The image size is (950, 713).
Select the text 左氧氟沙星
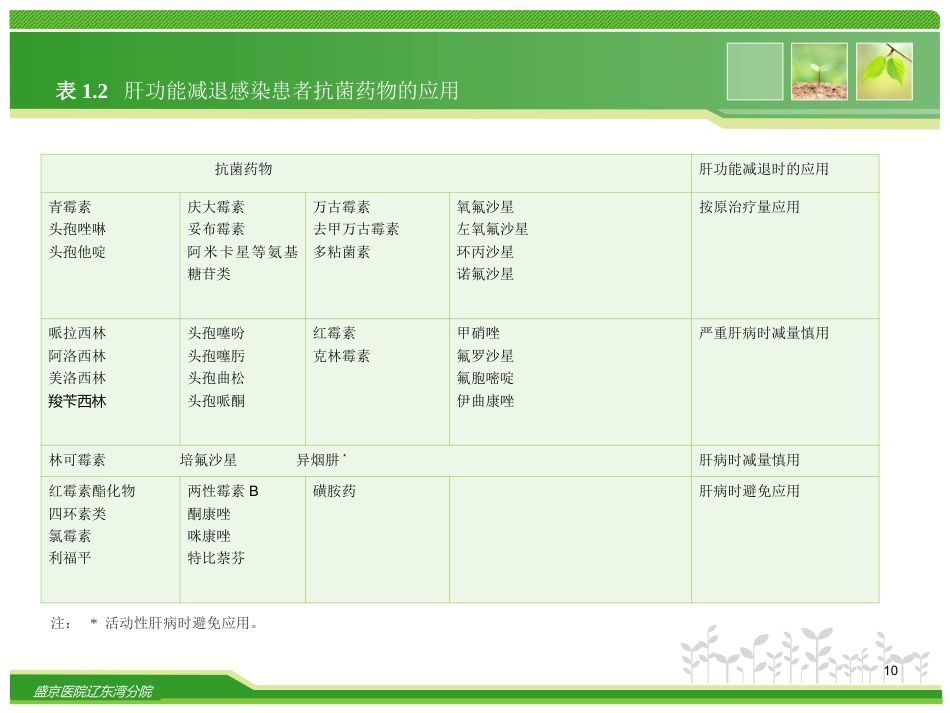pos(493,230)
